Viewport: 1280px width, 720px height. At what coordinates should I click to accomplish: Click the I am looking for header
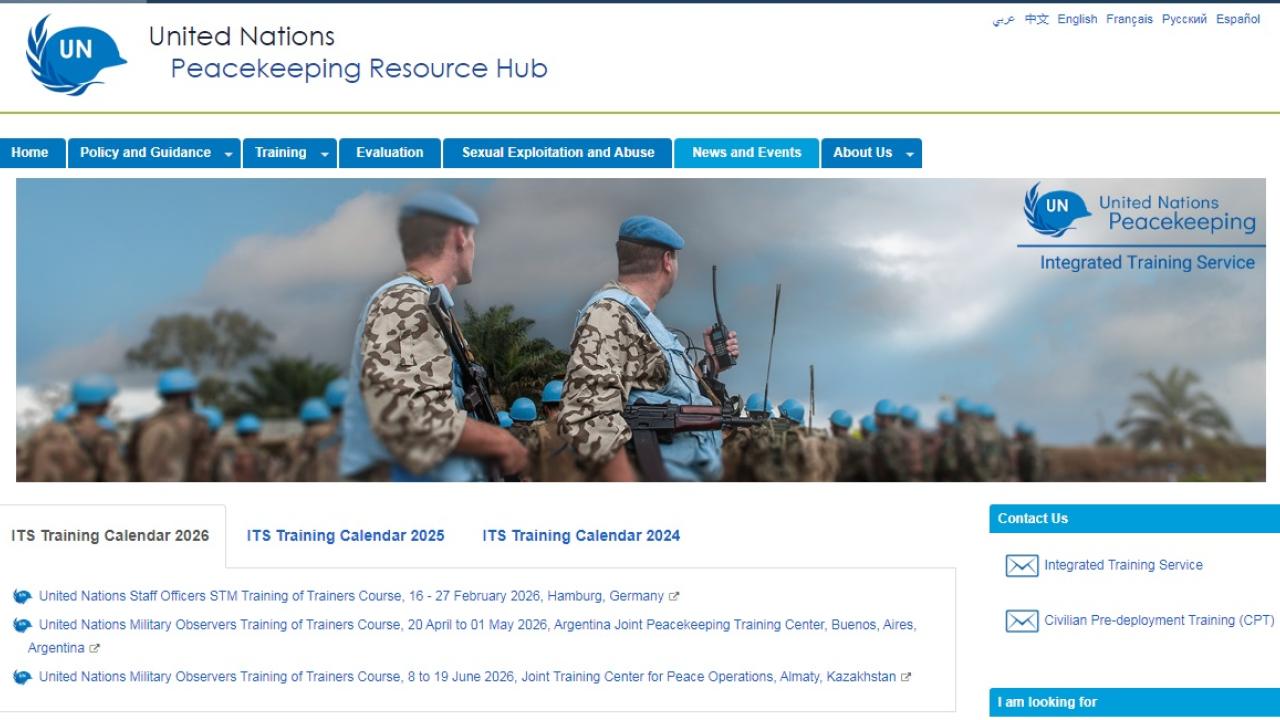[x=1135, y=702]
